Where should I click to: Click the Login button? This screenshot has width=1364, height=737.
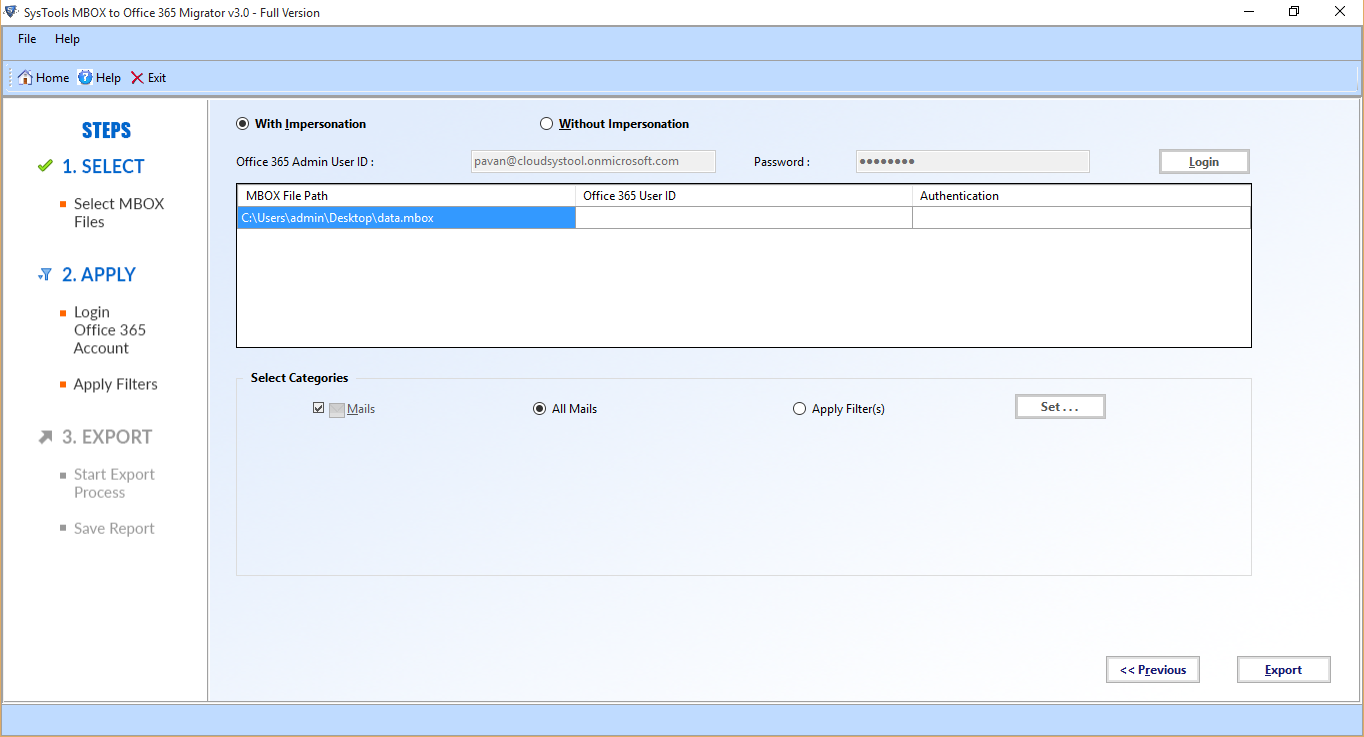coord(1204,162)
